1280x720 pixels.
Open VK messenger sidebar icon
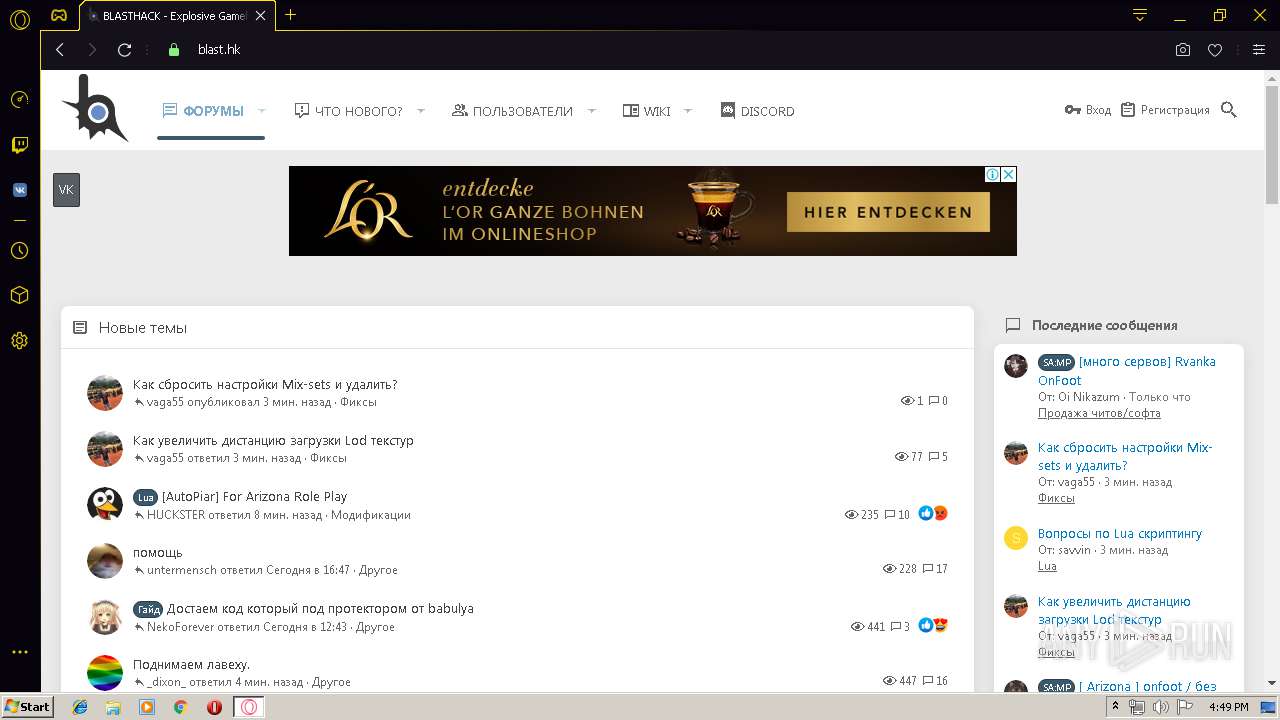19,190
